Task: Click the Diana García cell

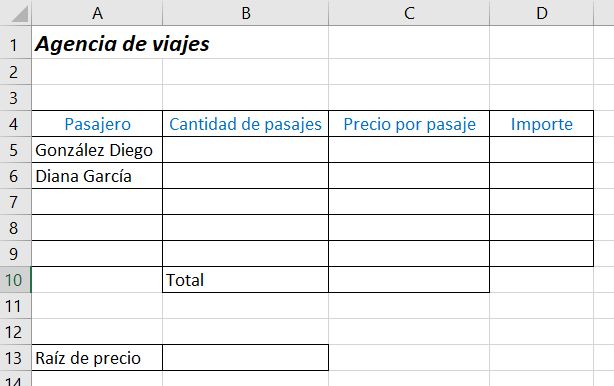Action: (x=97, y=176)
